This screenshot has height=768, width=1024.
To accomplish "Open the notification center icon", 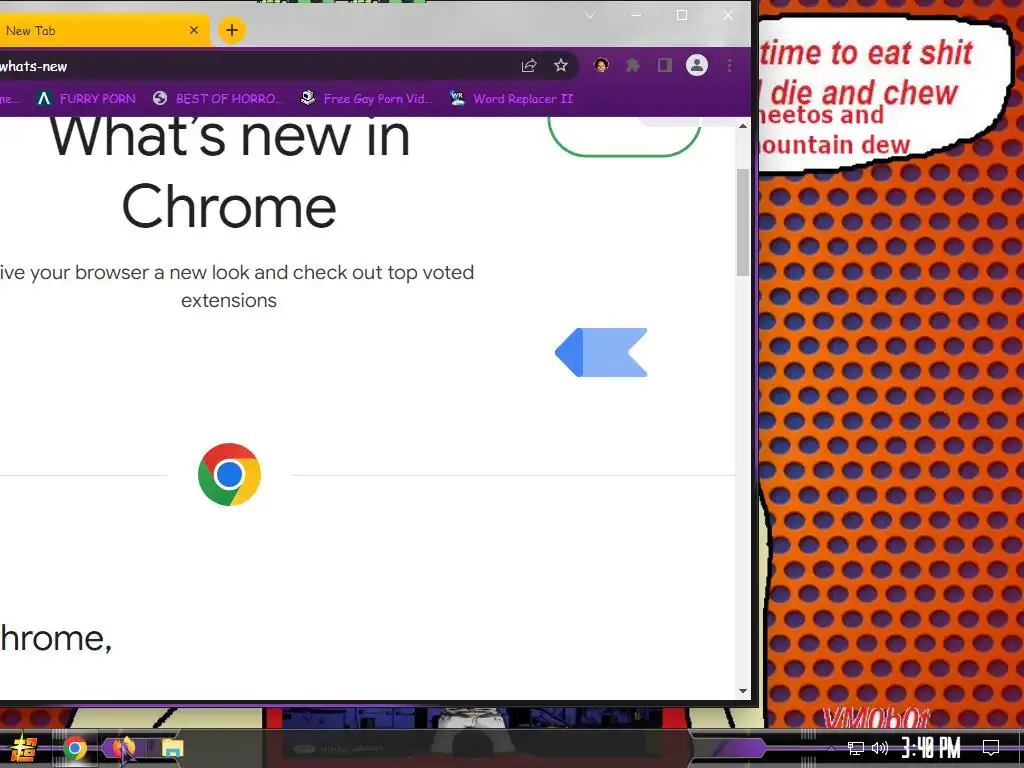I will (x=991, y=748).
